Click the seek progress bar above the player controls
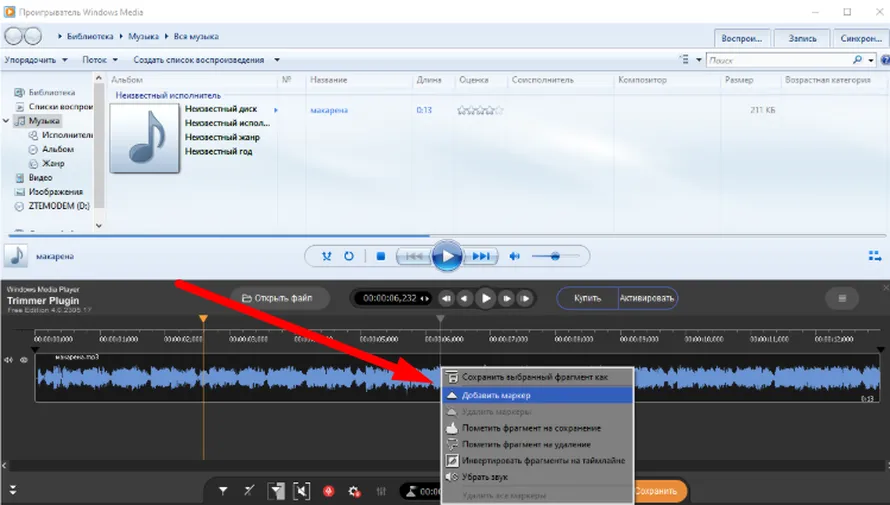Screen dimensions: 890x505 click(447, 235)
